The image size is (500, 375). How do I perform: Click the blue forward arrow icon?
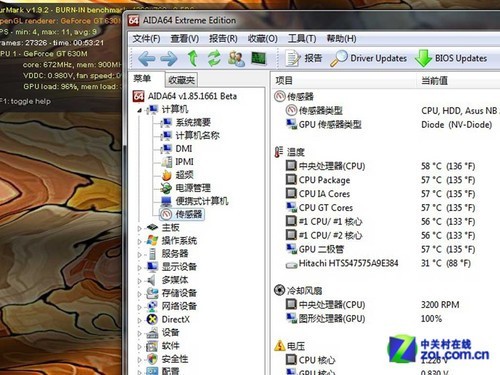tap(169, 59)
